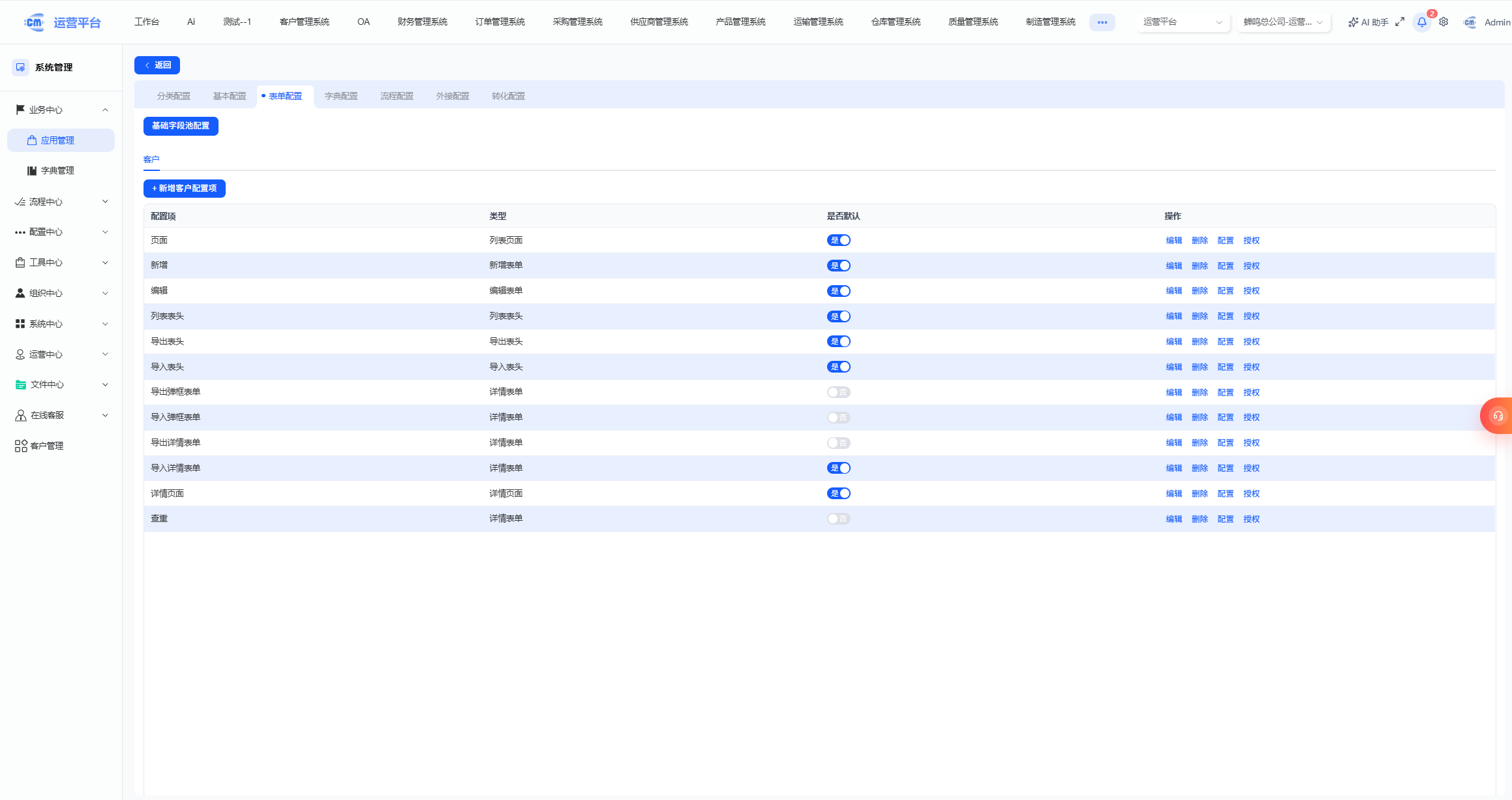Switch to the 分类配置 tab
This screenshot has width=1512, height=800.
click(x=174, y=96)
